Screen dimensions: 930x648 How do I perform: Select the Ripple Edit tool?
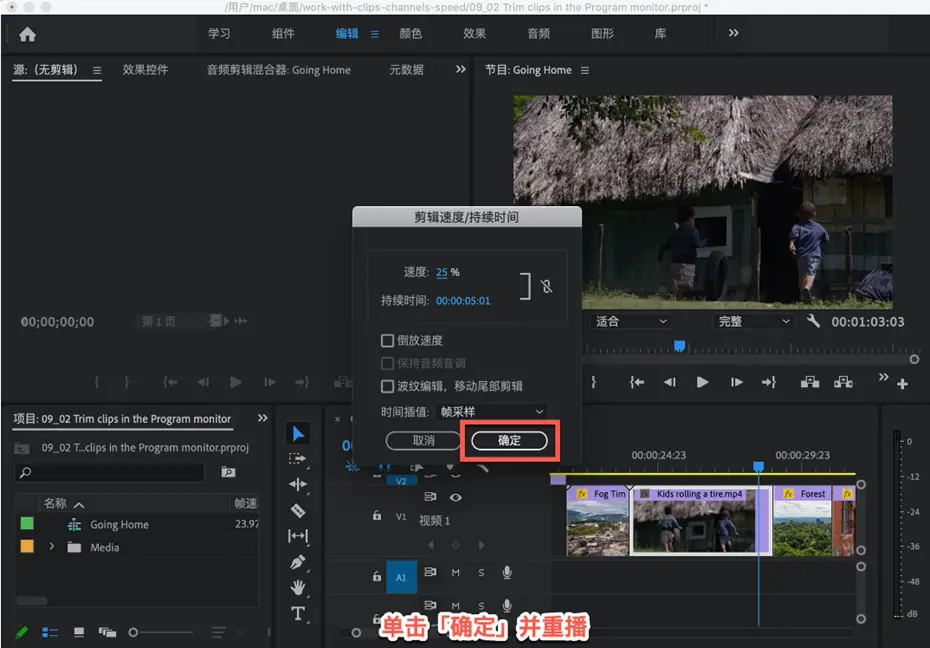[298, 484]
